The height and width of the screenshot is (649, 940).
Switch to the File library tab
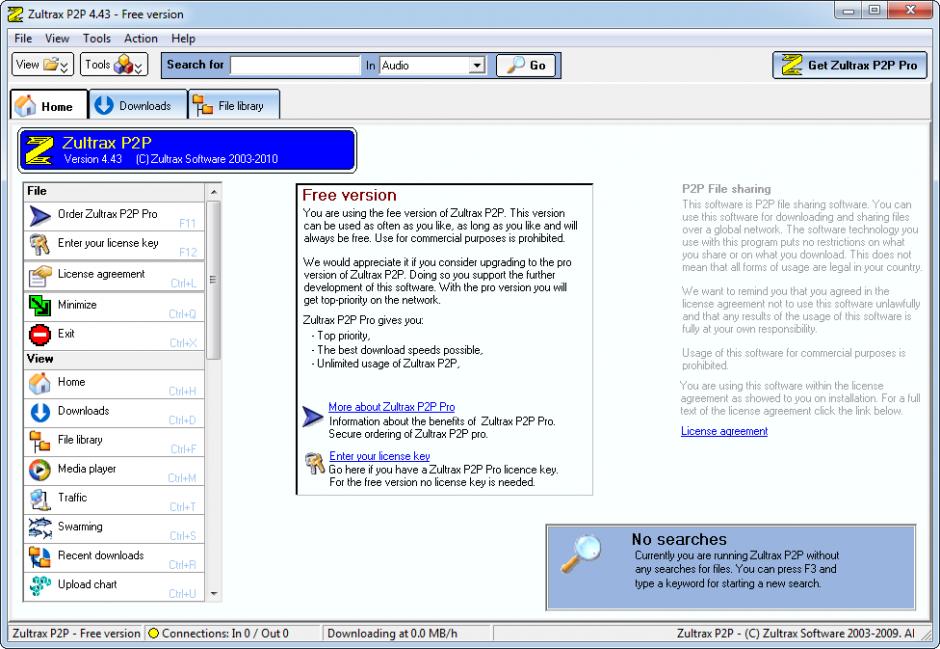click(x=234, y=105)
